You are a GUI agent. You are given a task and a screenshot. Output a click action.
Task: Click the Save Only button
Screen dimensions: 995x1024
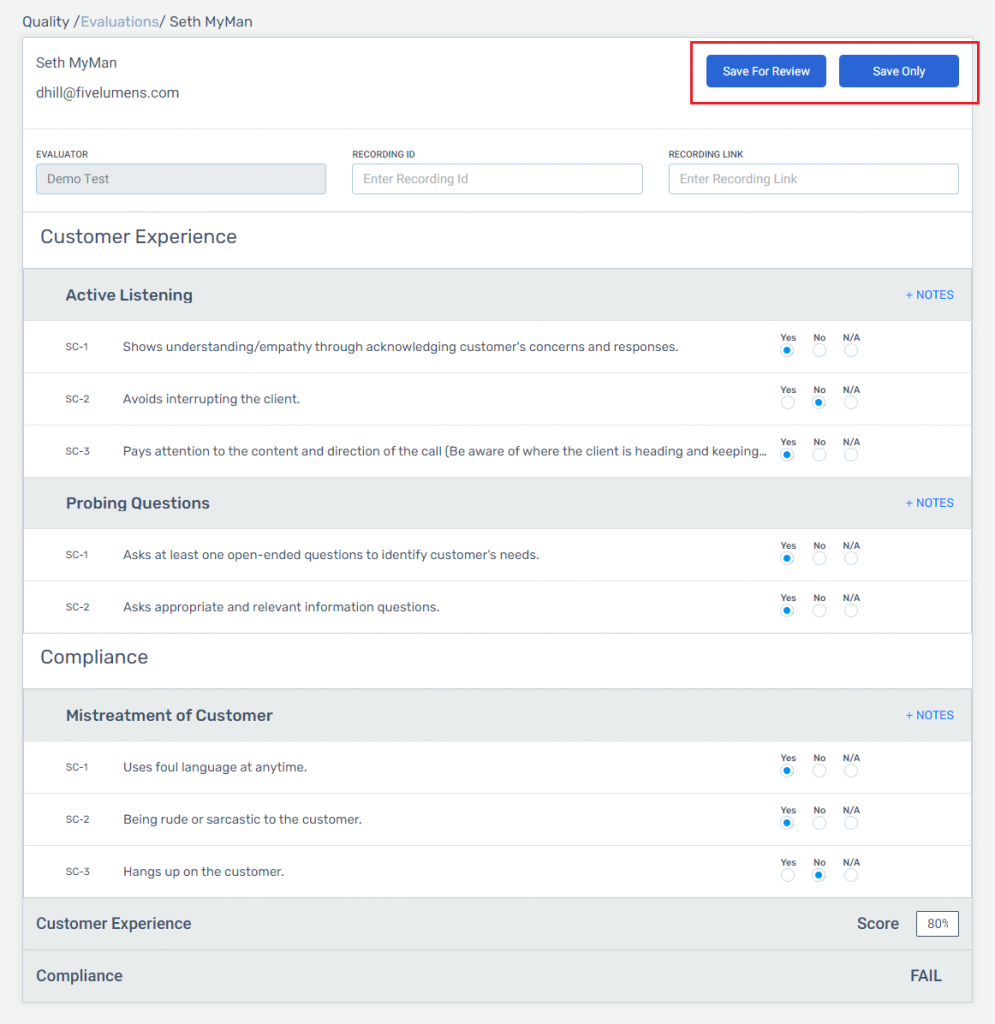coord(898,71)
